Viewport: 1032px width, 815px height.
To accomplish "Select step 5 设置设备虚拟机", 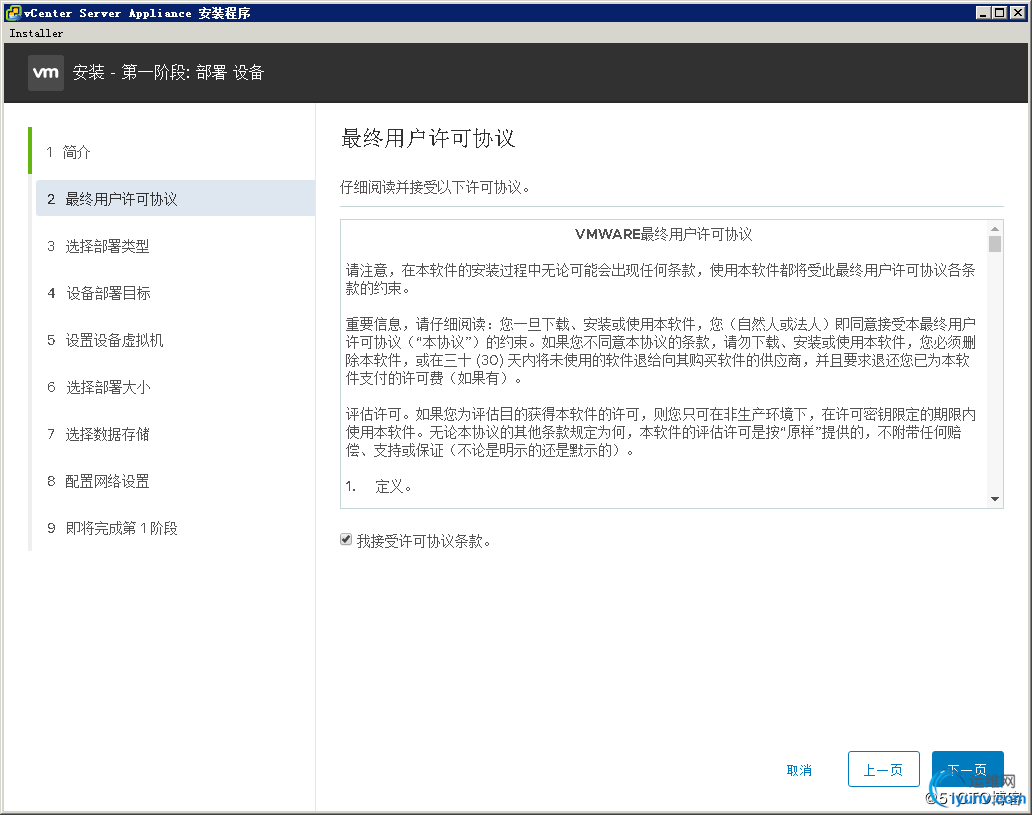I will [105, 340].
